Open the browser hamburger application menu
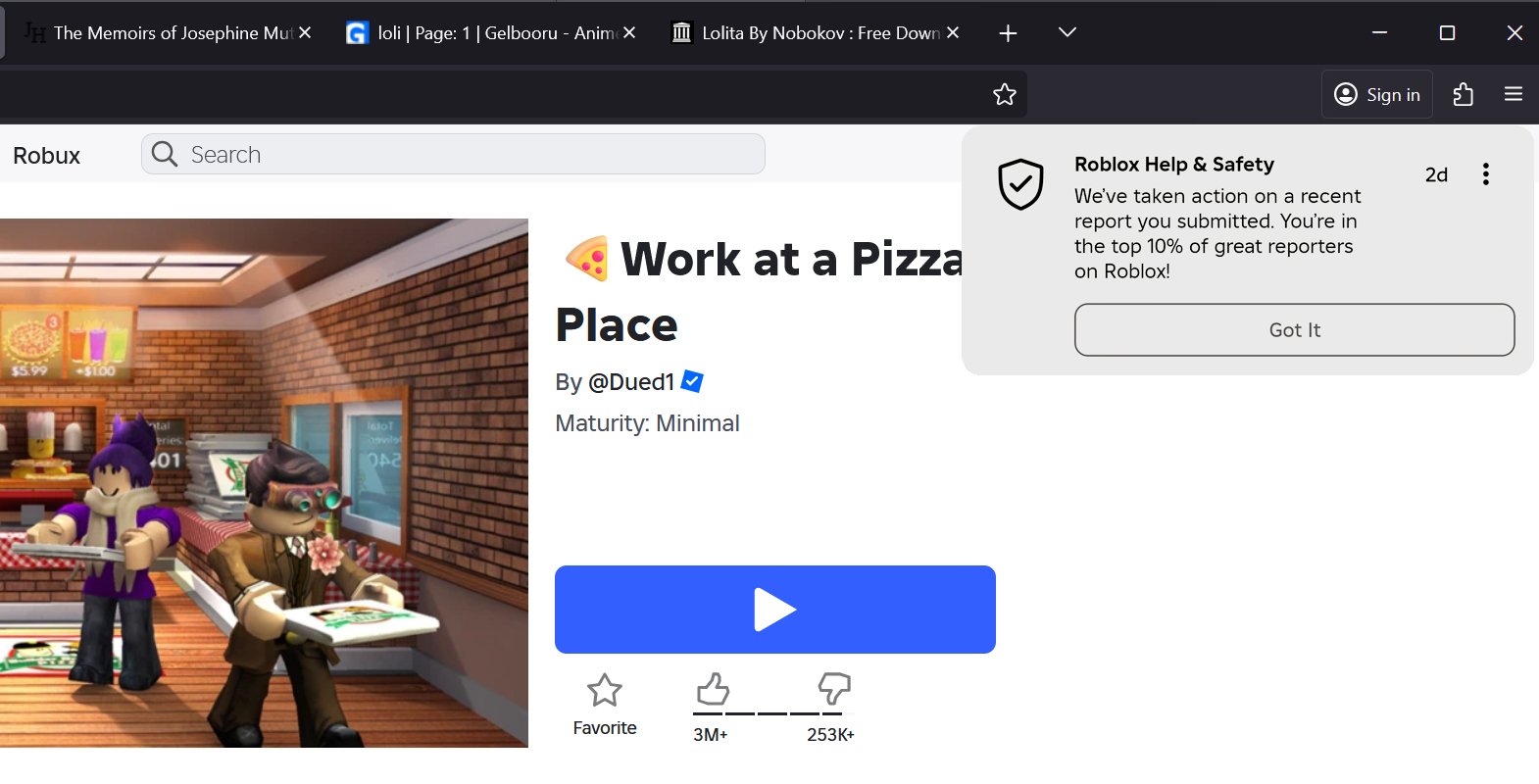1539x784 pixels. (1514, 94)
